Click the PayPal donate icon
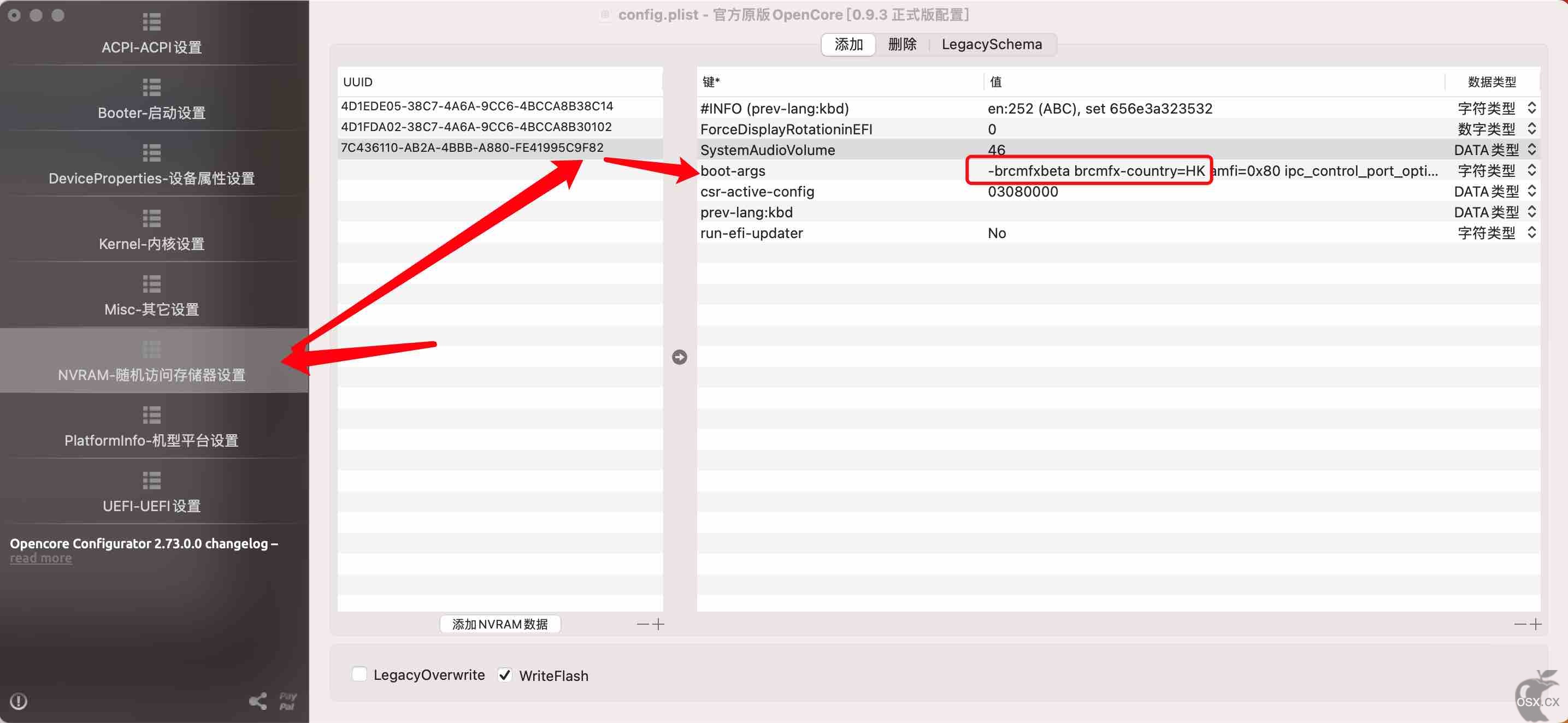The width and height of the screenshot is (1568, 723). click(287, 701)
